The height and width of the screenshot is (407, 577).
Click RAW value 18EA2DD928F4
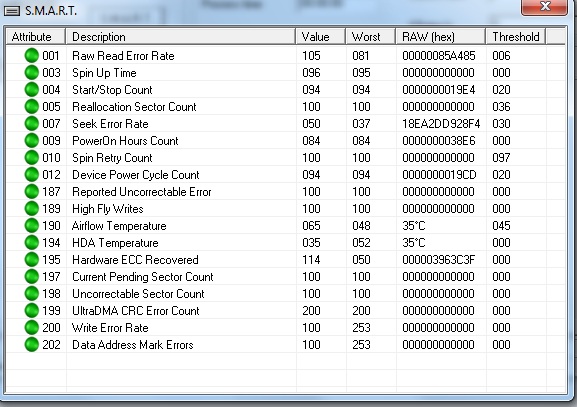point(441,124)
